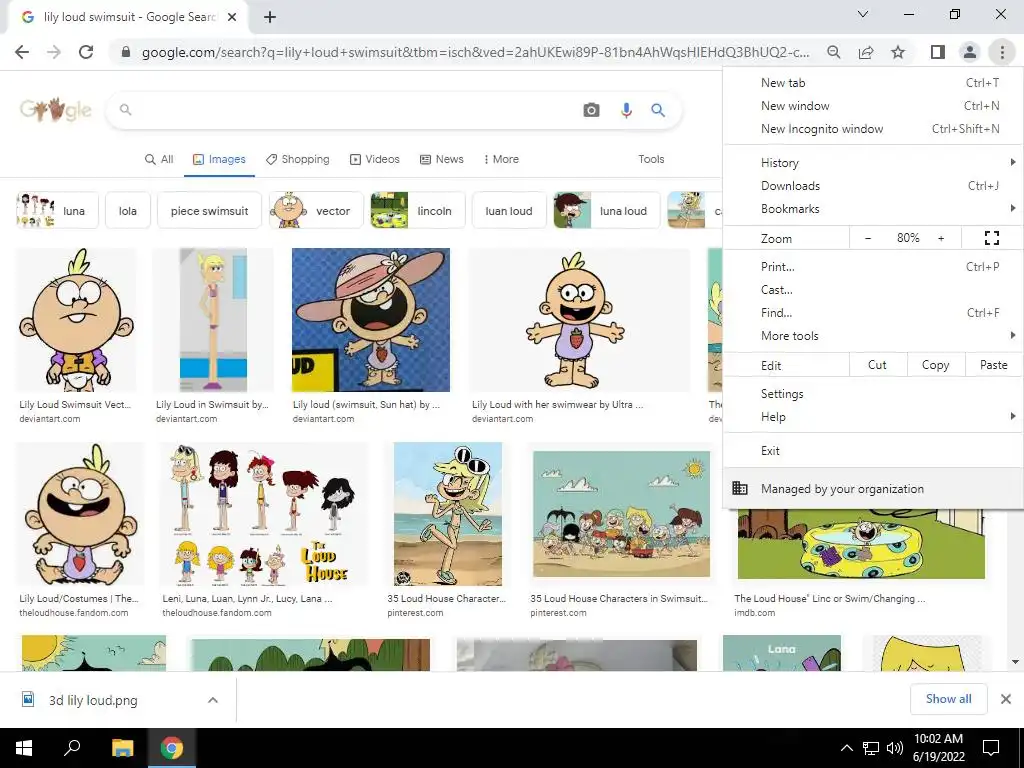
Task: Close the downloads bar
Action: pos(1006,699)
